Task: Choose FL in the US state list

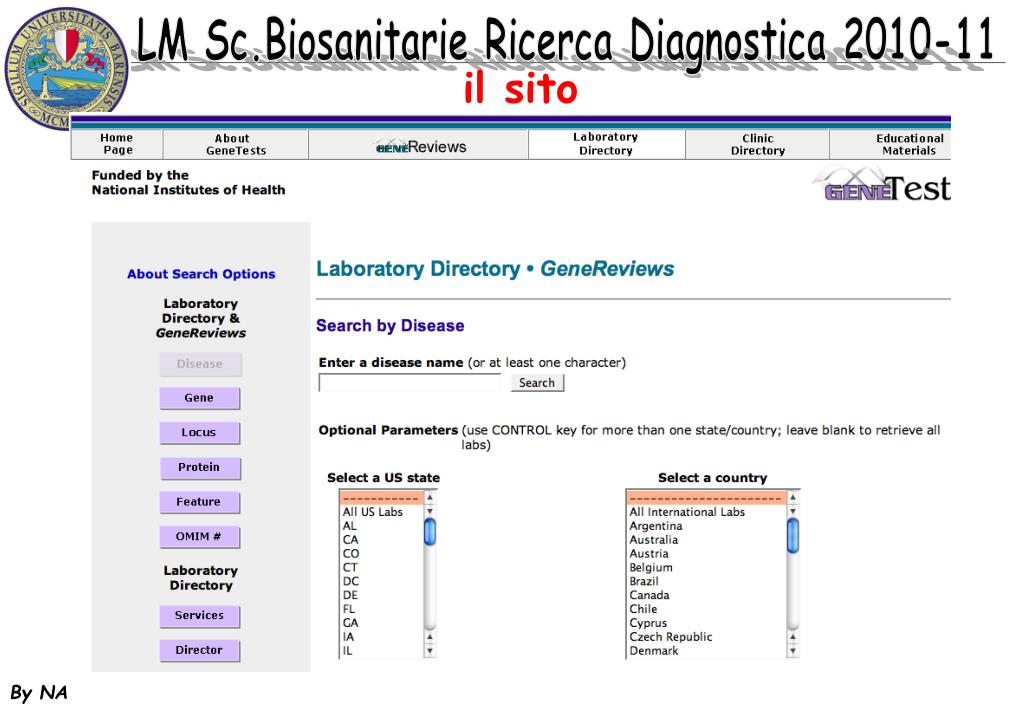Action: click(x=382, y=609)
